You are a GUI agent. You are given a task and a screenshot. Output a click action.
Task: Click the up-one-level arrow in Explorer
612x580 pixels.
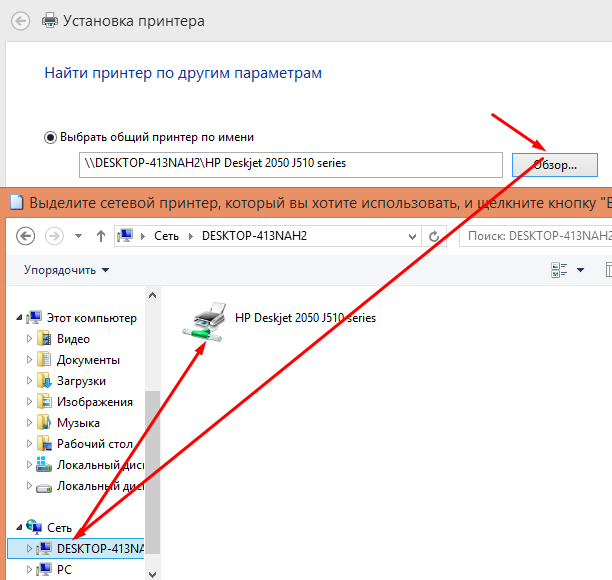(x=101, y=236)
